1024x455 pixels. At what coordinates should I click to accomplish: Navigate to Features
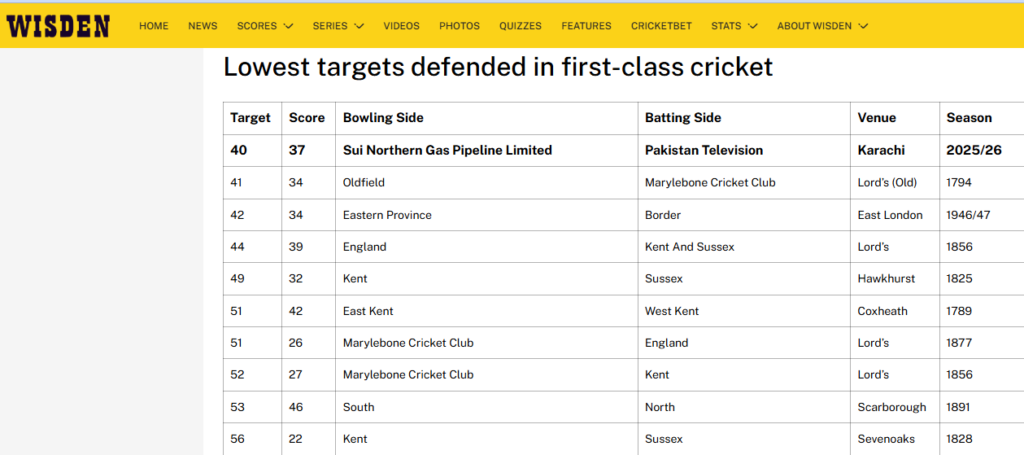coord(587,26)
